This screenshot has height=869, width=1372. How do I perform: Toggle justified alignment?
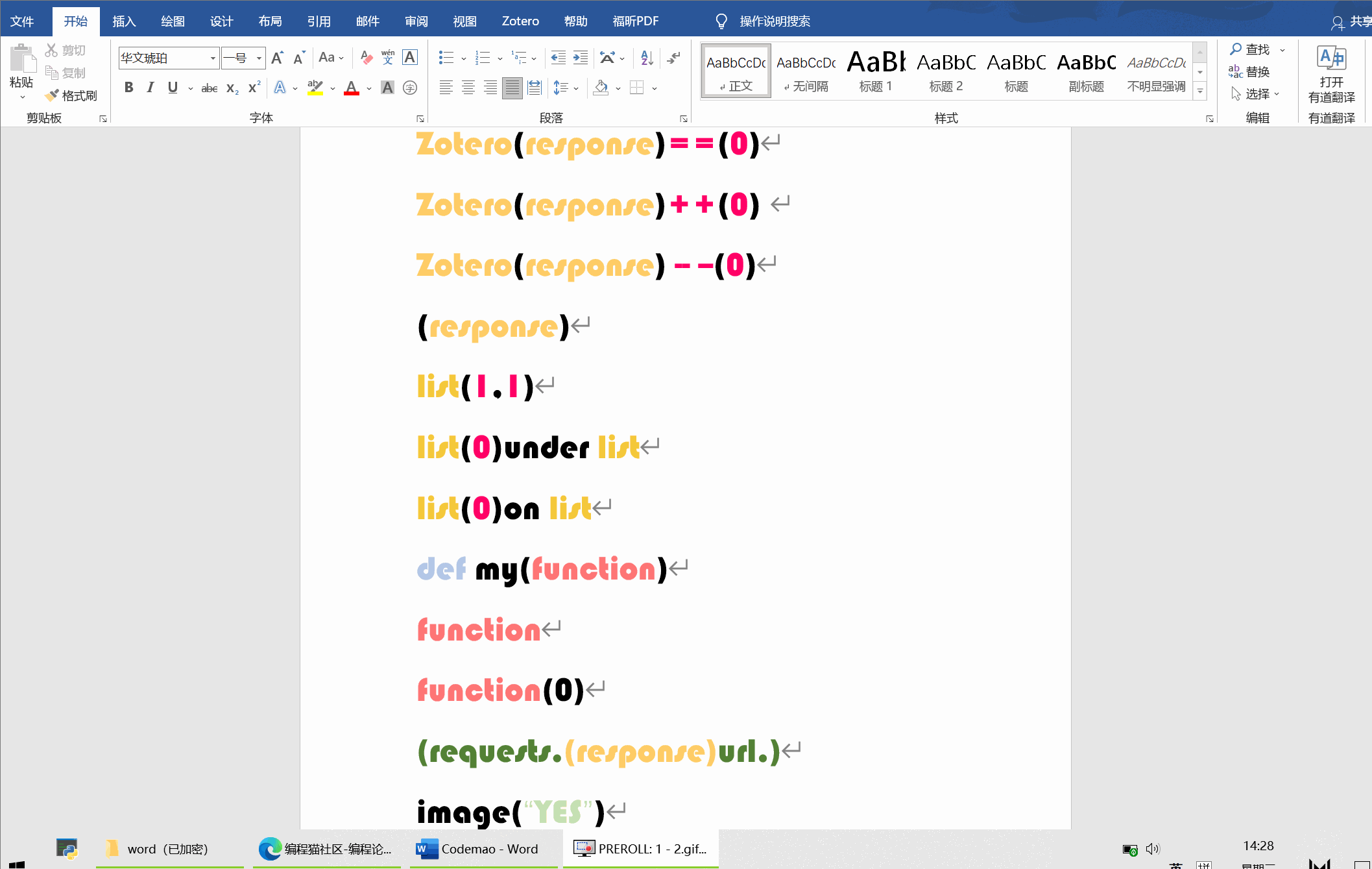tap(512, 88)
